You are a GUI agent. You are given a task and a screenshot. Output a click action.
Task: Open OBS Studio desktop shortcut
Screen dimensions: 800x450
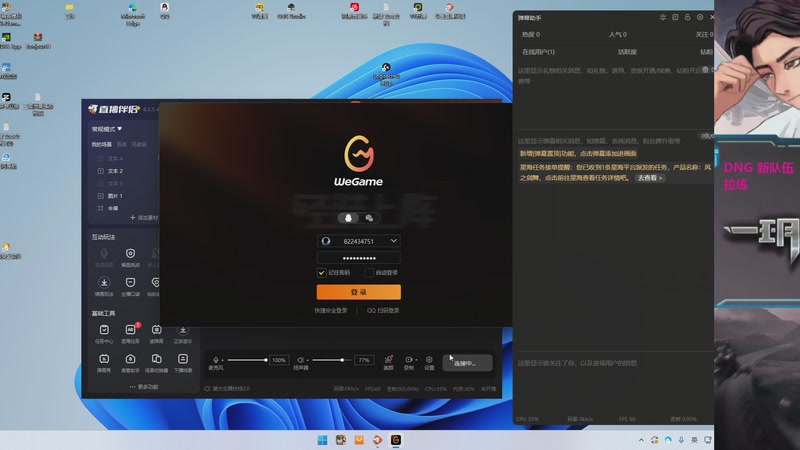[x=291, y=11]
